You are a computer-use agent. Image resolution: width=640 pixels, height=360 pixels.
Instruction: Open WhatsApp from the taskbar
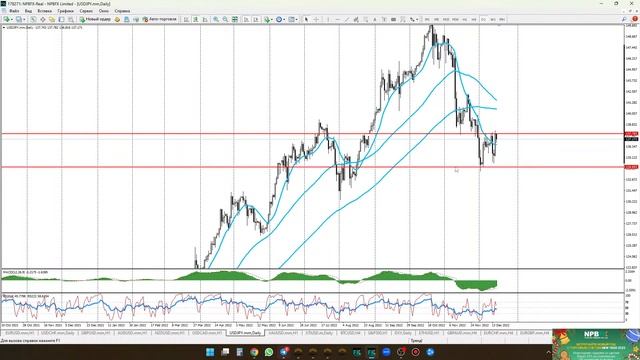coord(269,352)
